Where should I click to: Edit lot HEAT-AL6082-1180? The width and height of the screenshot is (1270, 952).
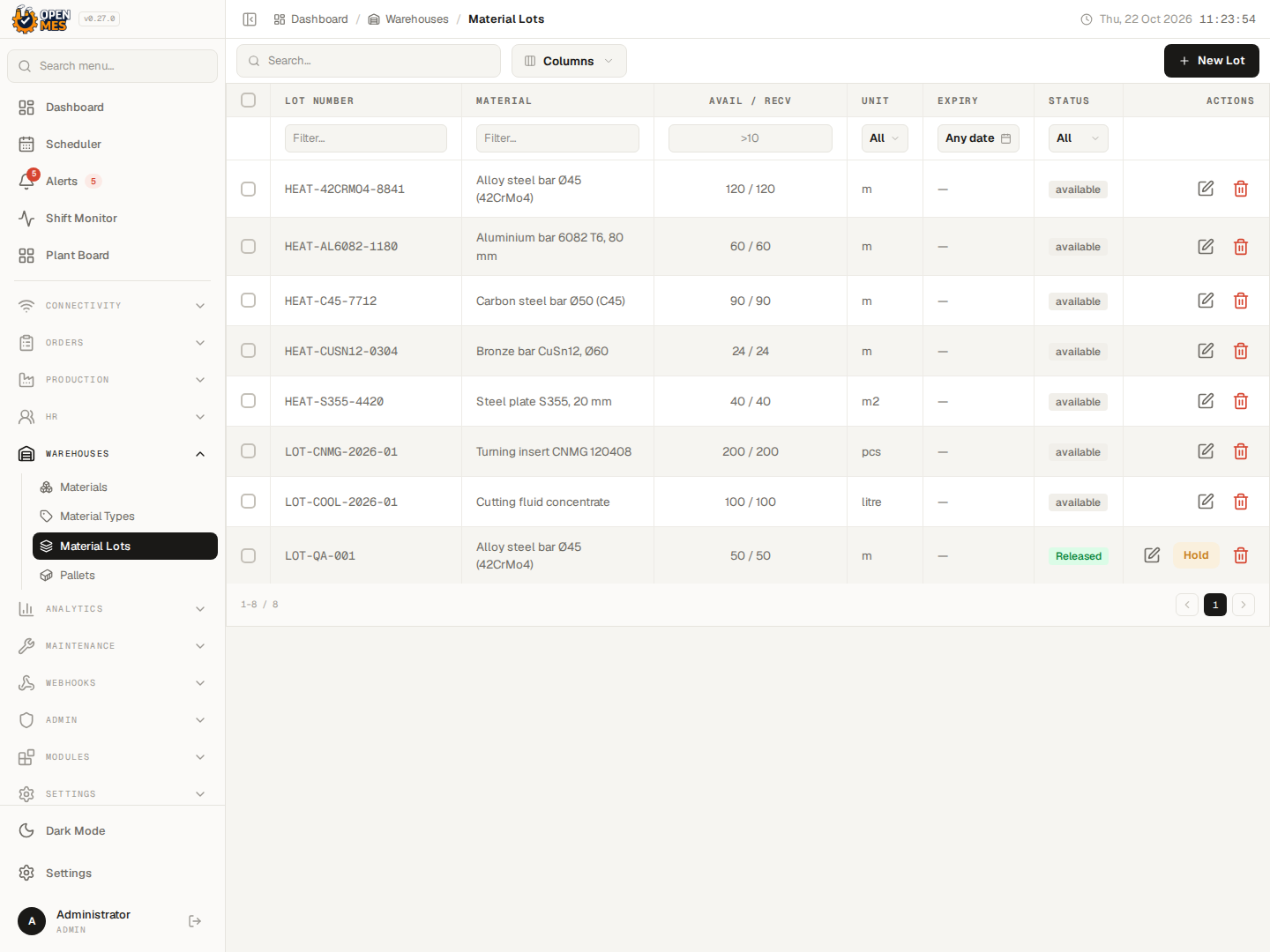coord(1206,247)
